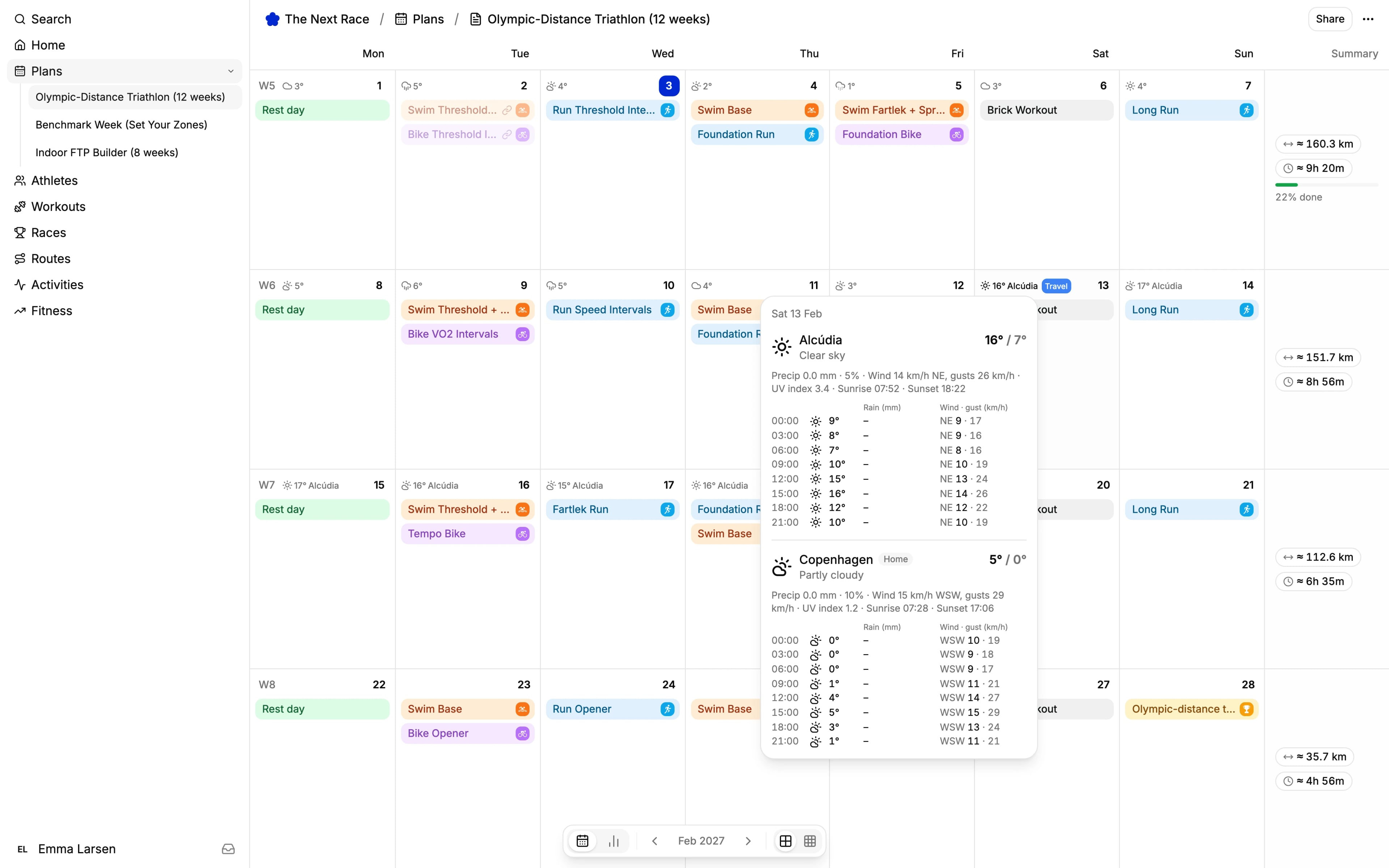Open the three-dot more options menu

[1368, 19]
